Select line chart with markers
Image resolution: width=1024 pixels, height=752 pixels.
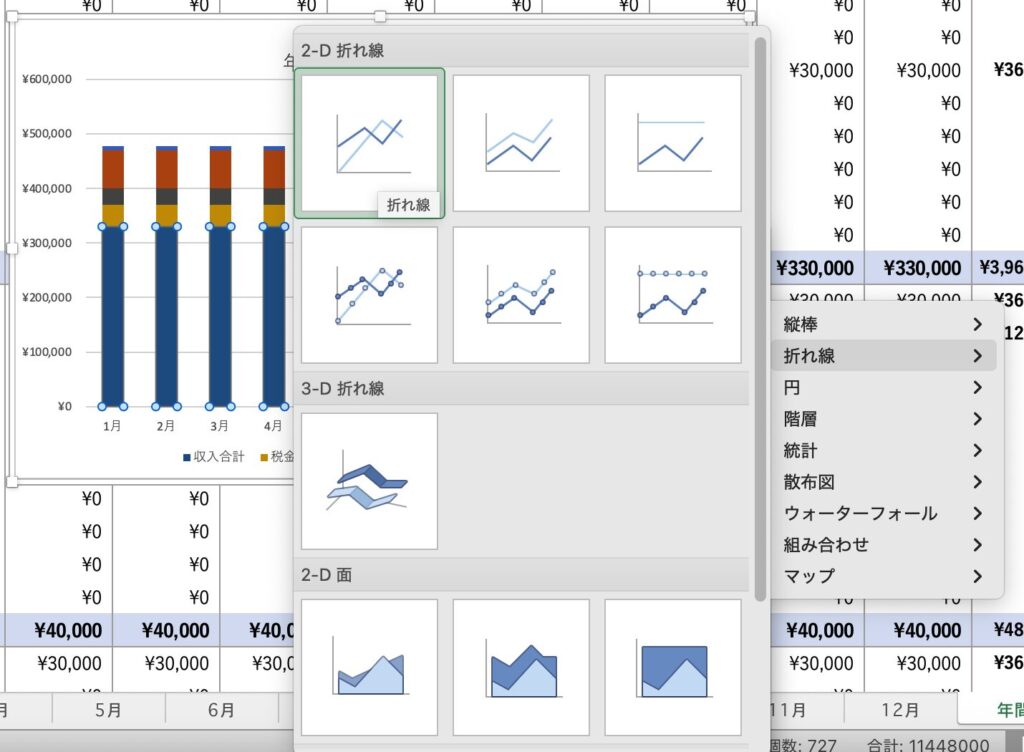[369, 295]
